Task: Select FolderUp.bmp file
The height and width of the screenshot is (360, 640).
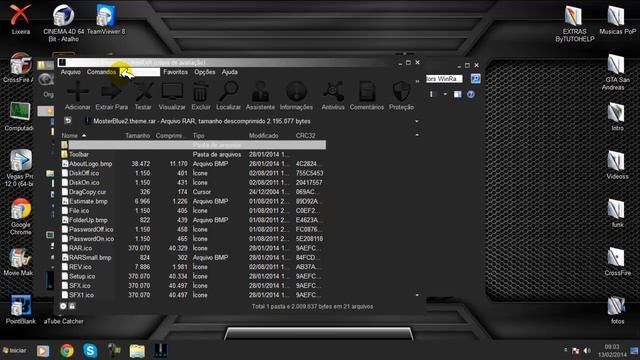Action: [x=193, y=220]
